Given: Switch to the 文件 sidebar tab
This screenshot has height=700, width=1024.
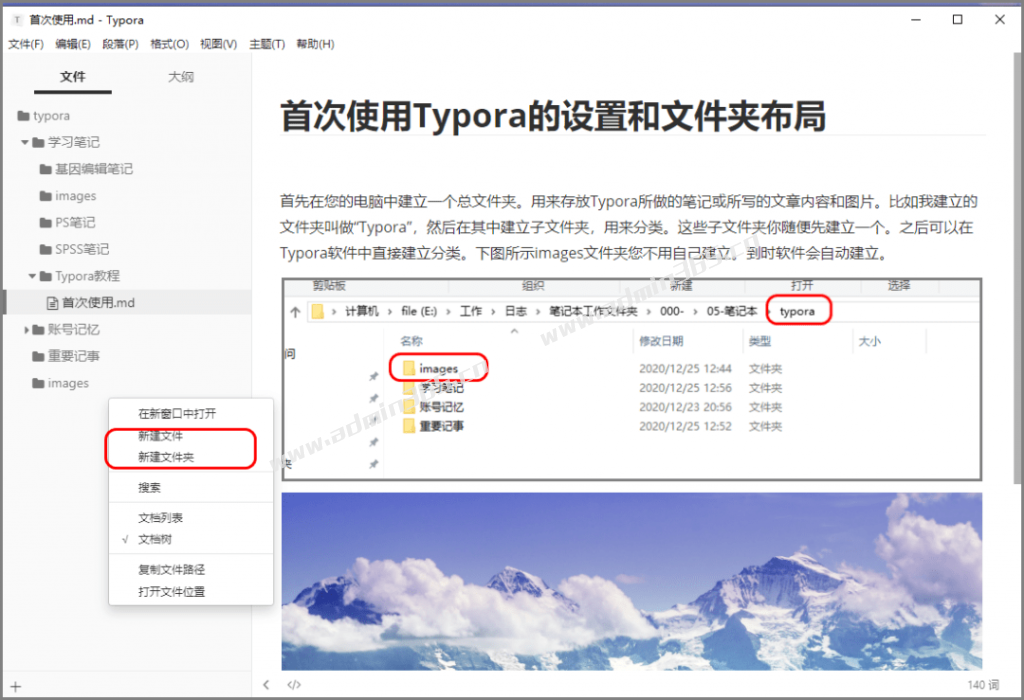Looking at the screenshot, I should click(72, 77).
